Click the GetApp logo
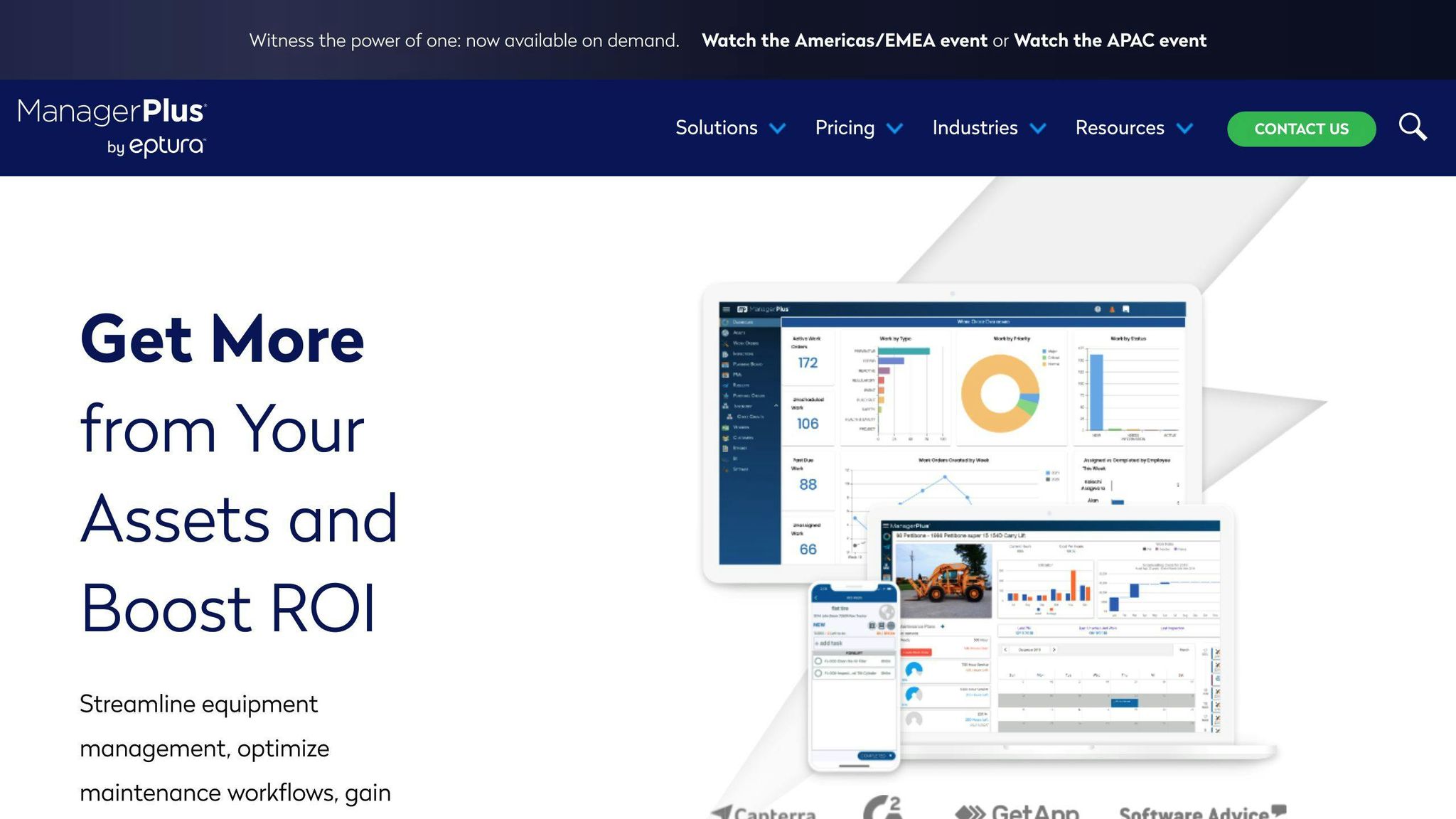The image size is (1456, 819). point(1017,811)
